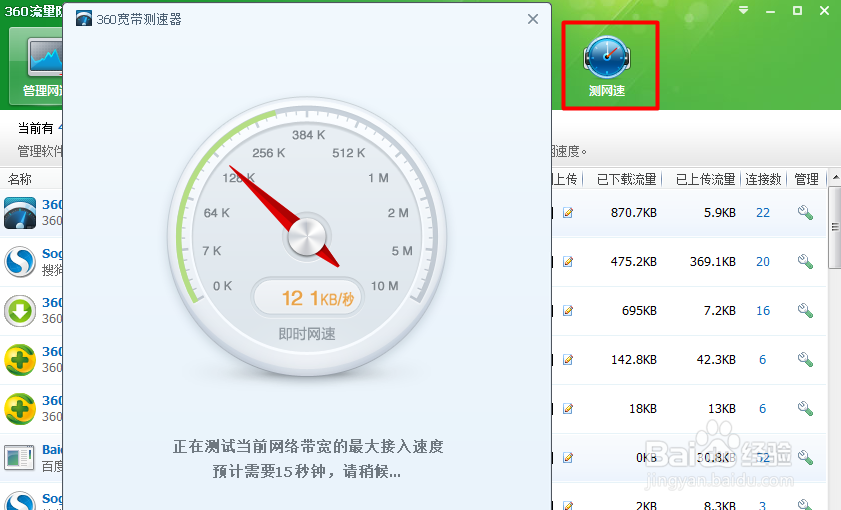Click the 360 speed tester app icon in list
Screen dimensions: 841x510
point(20,213)
